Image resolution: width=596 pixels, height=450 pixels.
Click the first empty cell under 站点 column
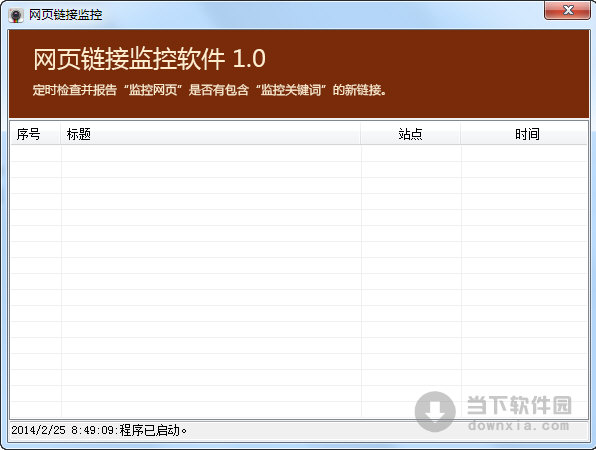click(411, 154)
